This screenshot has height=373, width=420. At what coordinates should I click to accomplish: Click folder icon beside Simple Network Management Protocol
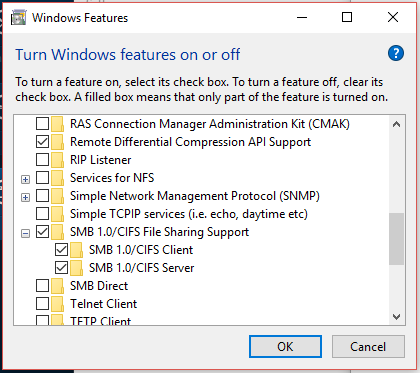click(57, 196)
